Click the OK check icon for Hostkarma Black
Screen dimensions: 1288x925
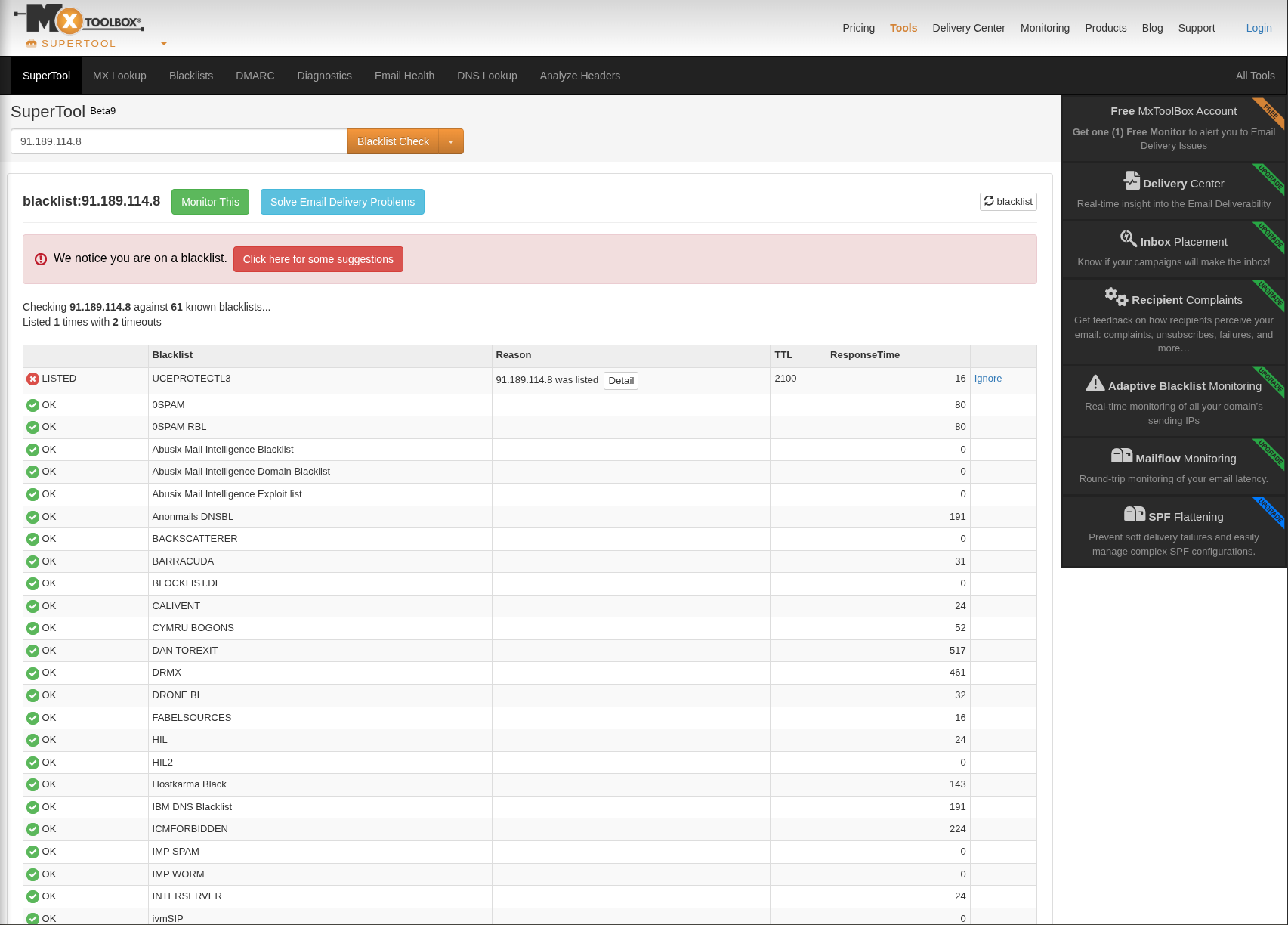point(32,785)
